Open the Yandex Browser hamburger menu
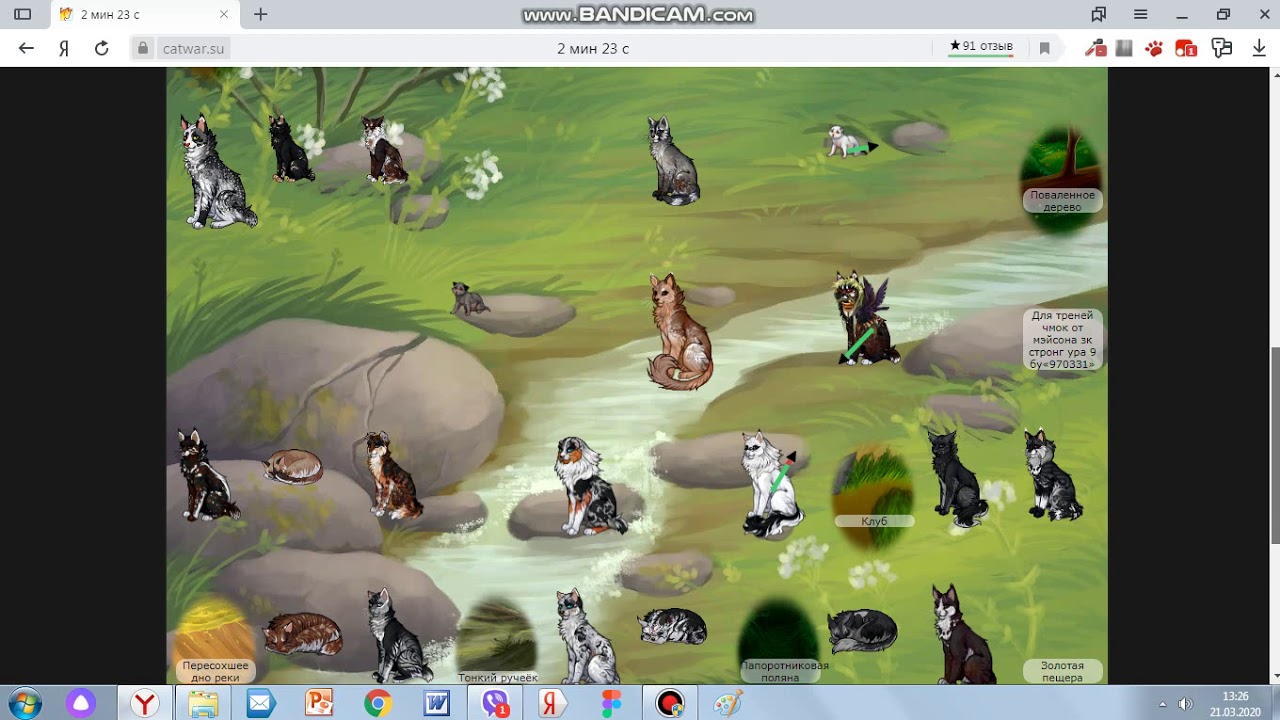The image size is (1280, 720). click(1140, 14)
